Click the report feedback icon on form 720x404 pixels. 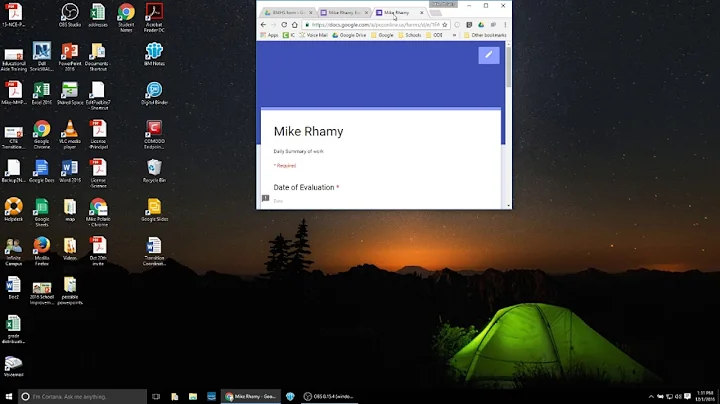[265, 198]
